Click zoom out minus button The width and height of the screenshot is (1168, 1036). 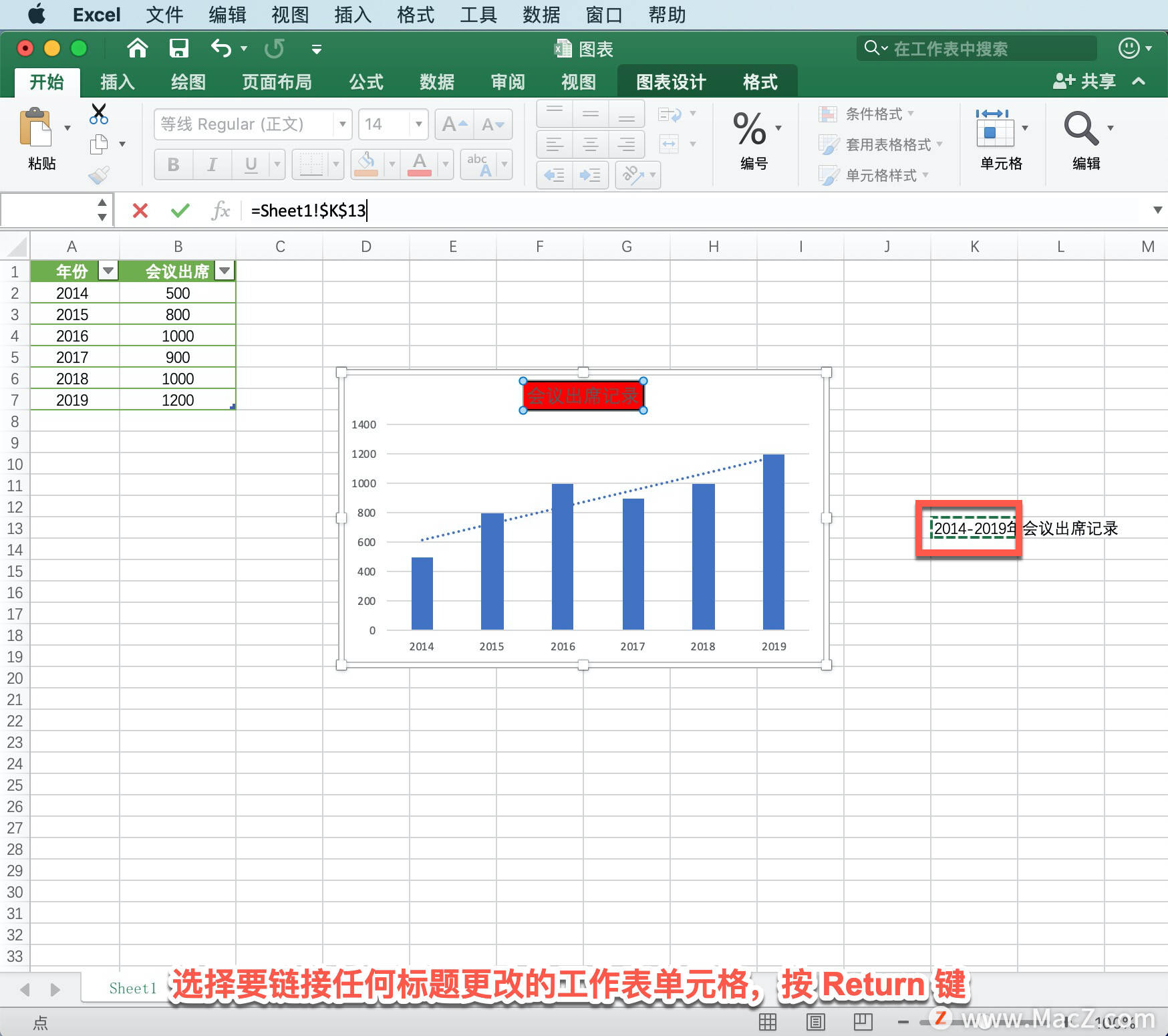(903, 1022)
